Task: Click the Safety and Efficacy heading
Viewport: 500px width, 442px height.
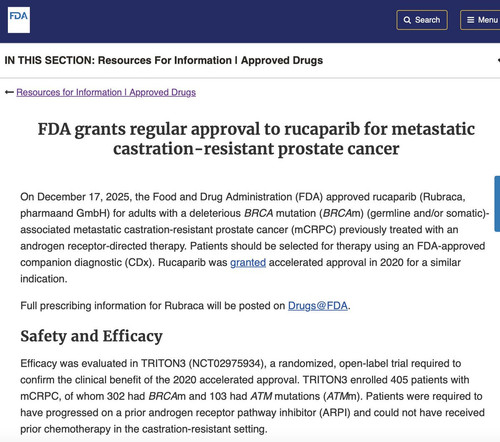Action: pyautogui.click(x=91, y=336)
